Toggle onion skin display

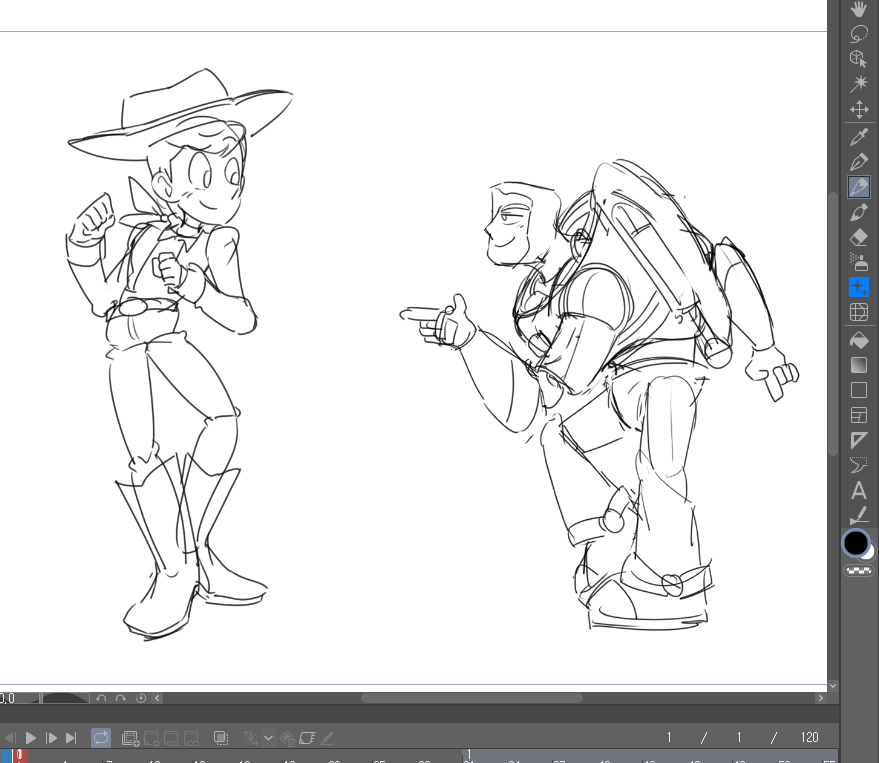221,738
